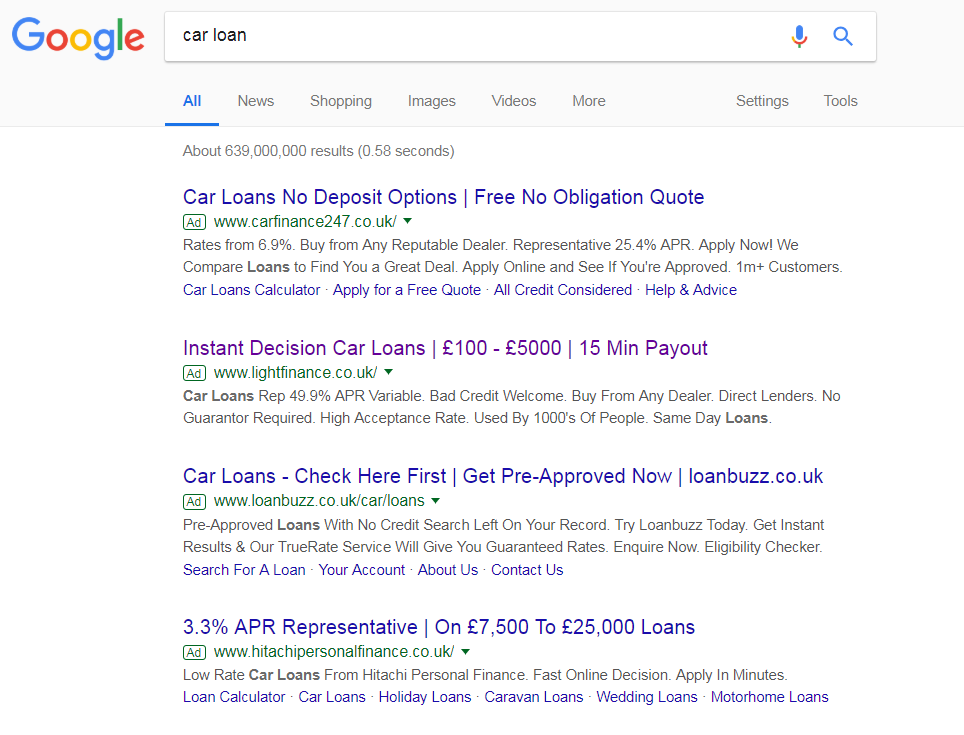Click About 639,000,000 results text
This screenshot has height=735, width=964.
pos(318,151)
